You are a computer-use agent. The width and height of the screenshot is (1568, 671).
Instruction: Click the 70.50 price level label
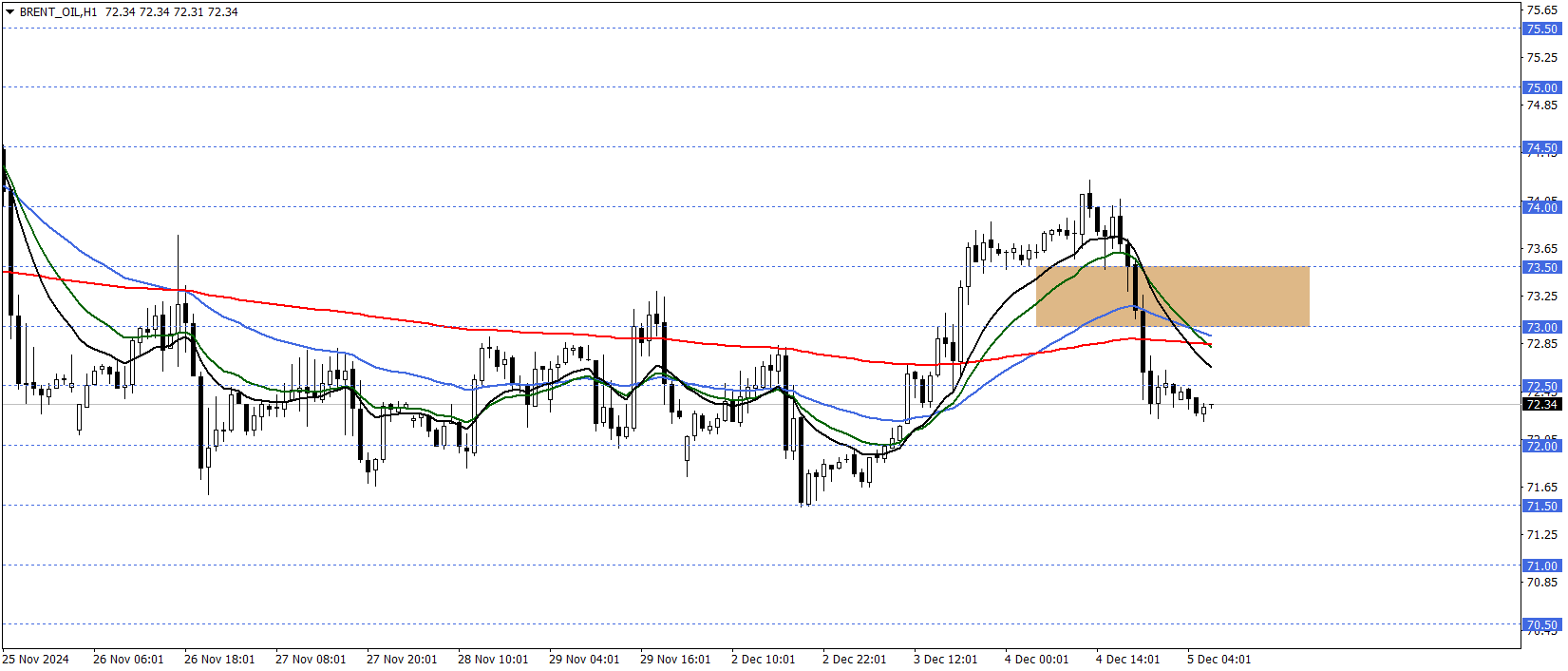coord(1541,624)
